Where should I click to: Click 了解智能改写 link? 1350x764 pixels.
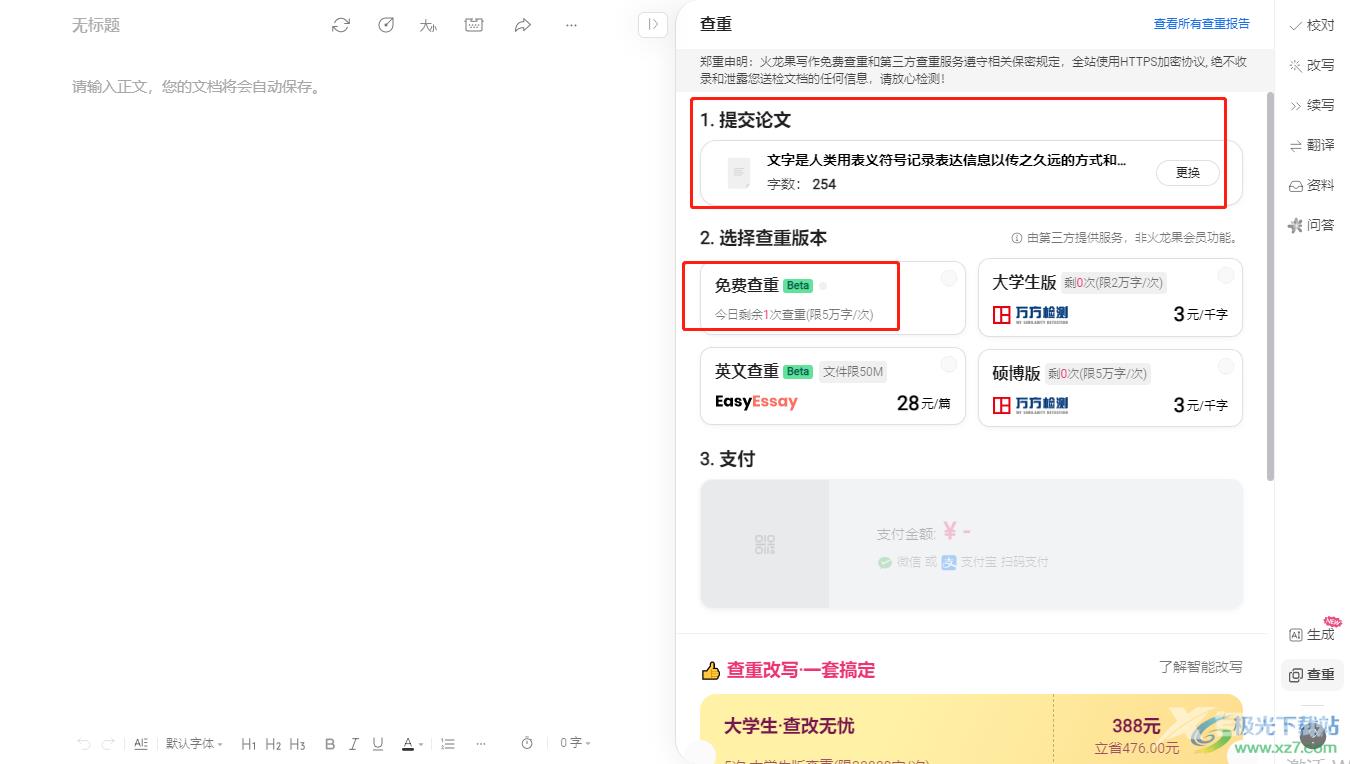pyautogui.click(x=1200, y=667)
